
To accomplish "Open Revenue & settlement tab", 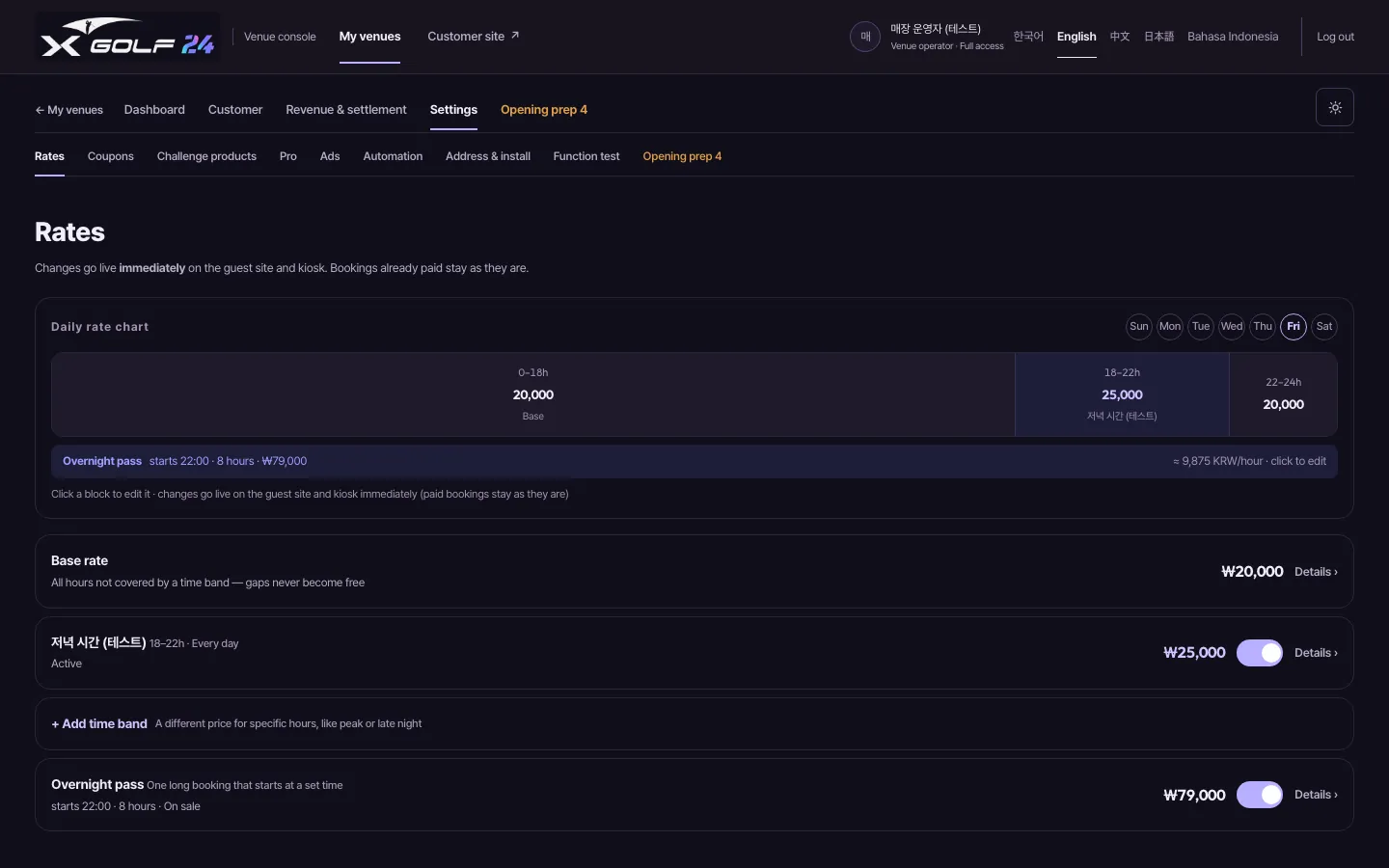I will tap(346, 110).
